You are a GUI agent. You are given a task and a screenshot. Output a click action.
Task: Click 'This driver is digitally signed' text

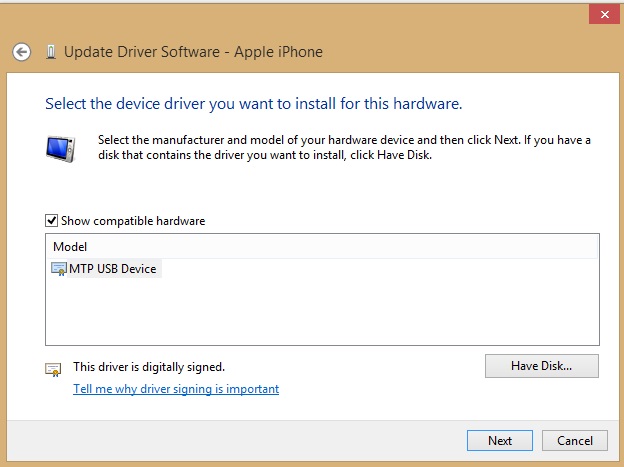(149, 367)
